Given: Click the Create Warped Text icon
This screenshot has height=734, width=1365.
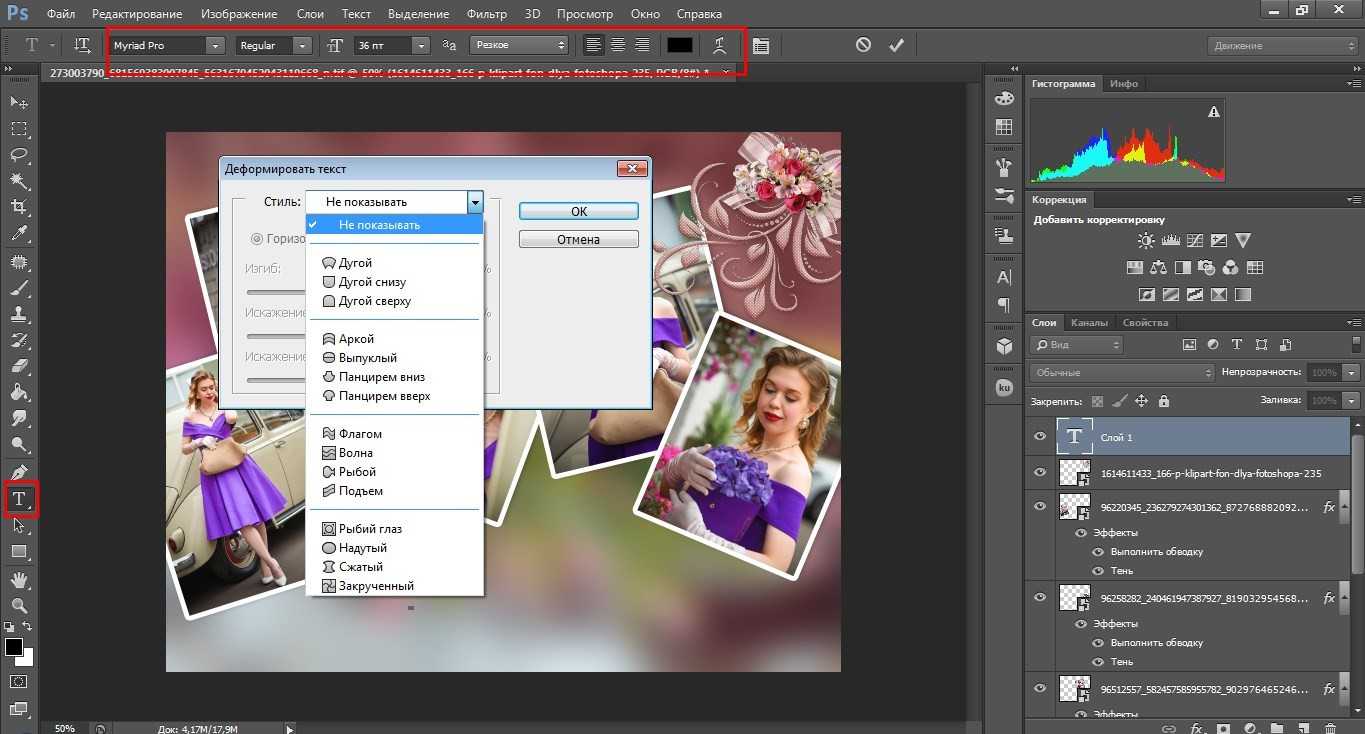Looking at the screenshot, I should point(719,45).
